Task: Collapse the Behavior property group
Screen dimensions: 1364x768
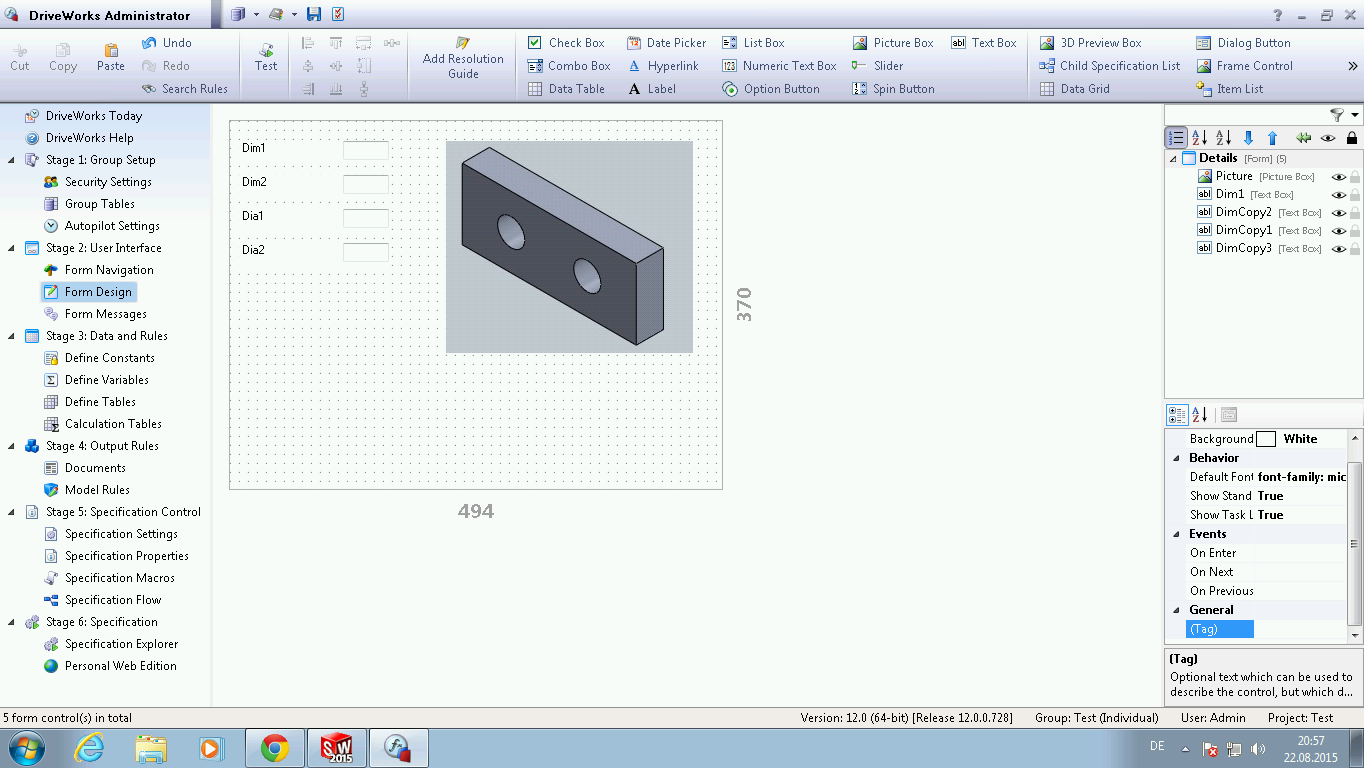Action: coord(1176,458)
